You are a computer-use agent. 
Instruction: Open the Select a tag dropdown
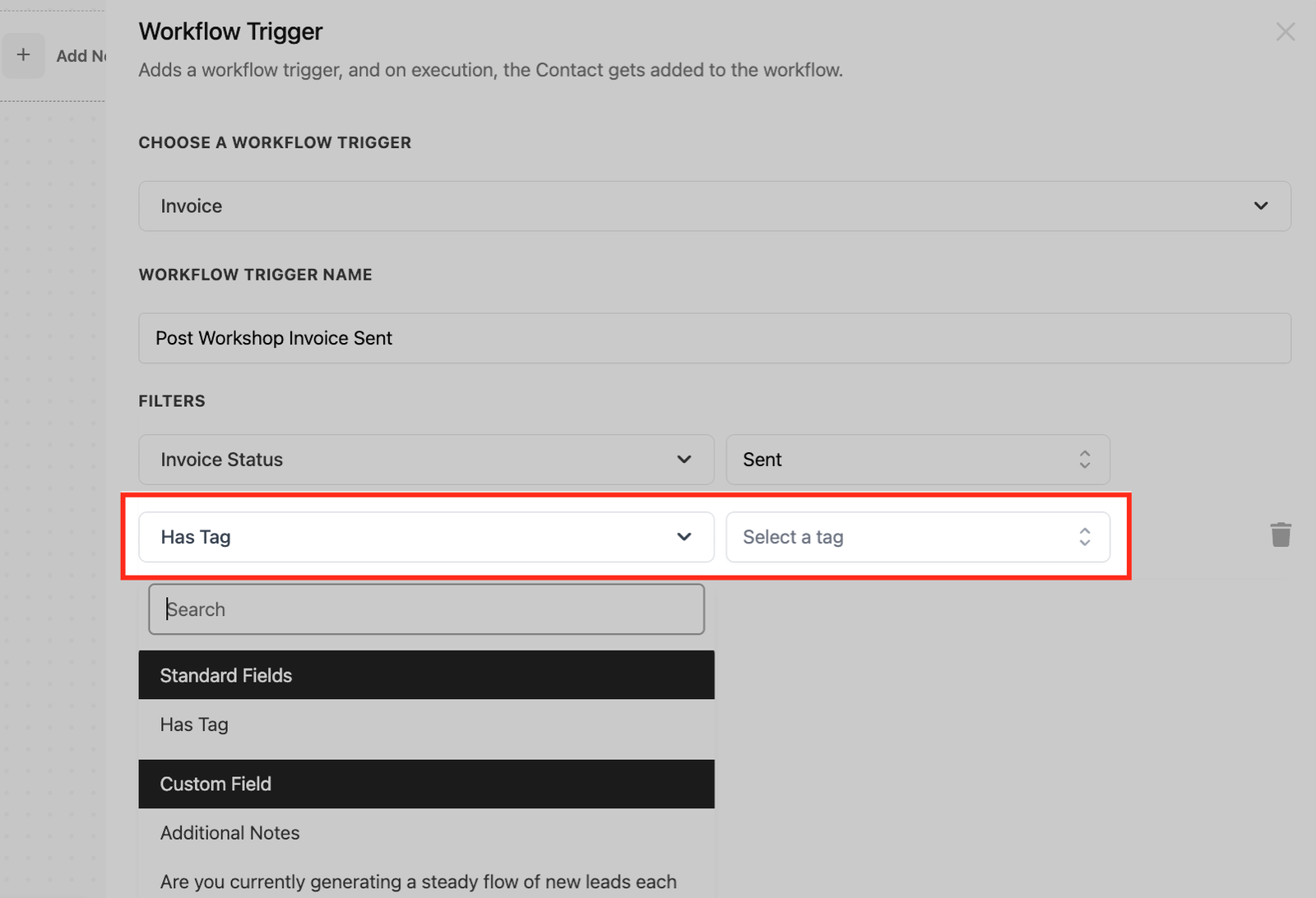[916, 537]
